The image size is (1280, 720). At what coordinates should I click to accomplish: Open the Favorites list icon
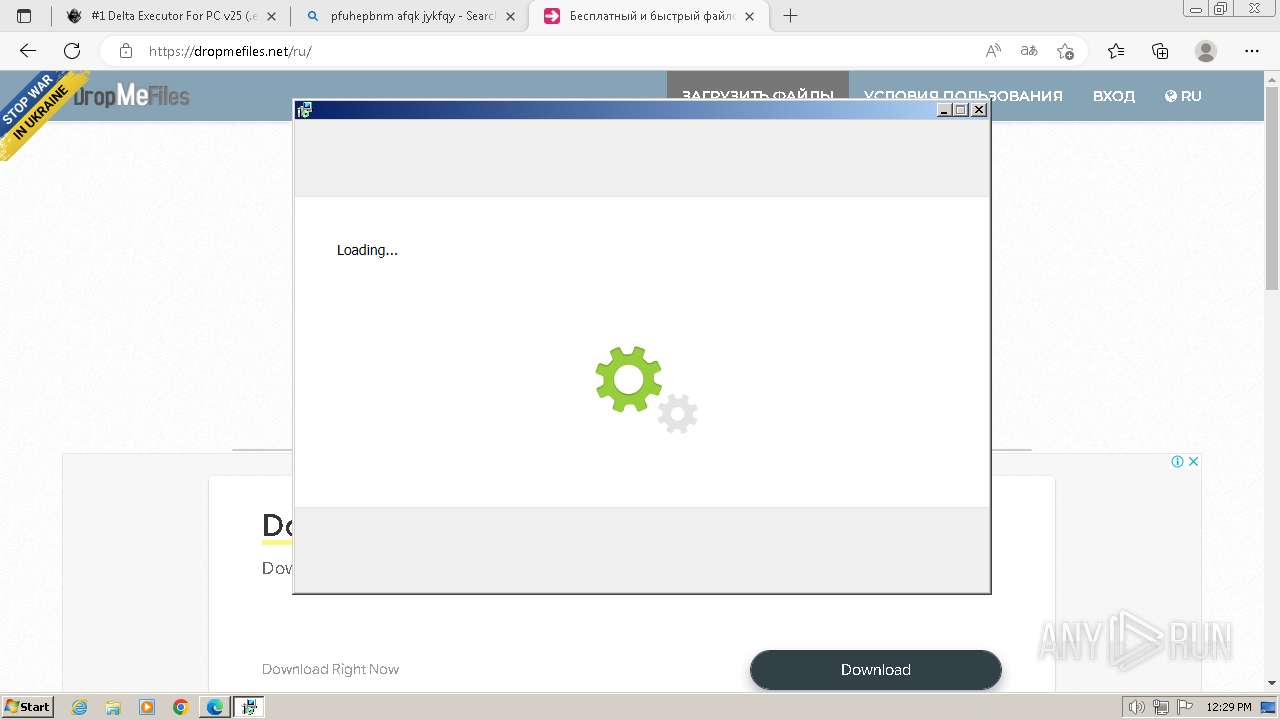pyautogui.click(x=1116, y=51)
